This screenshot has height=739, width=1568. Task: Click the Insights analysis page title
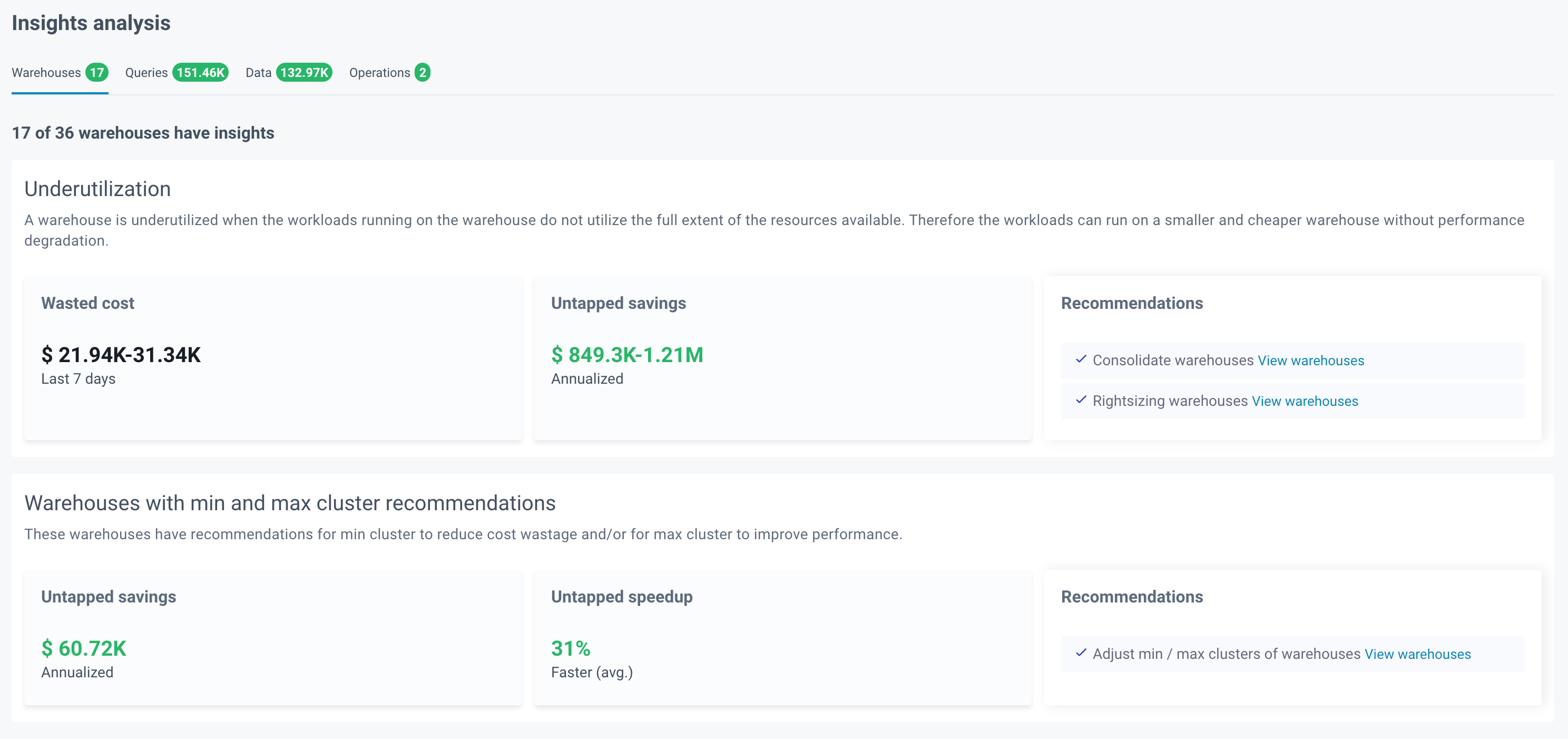91,23
